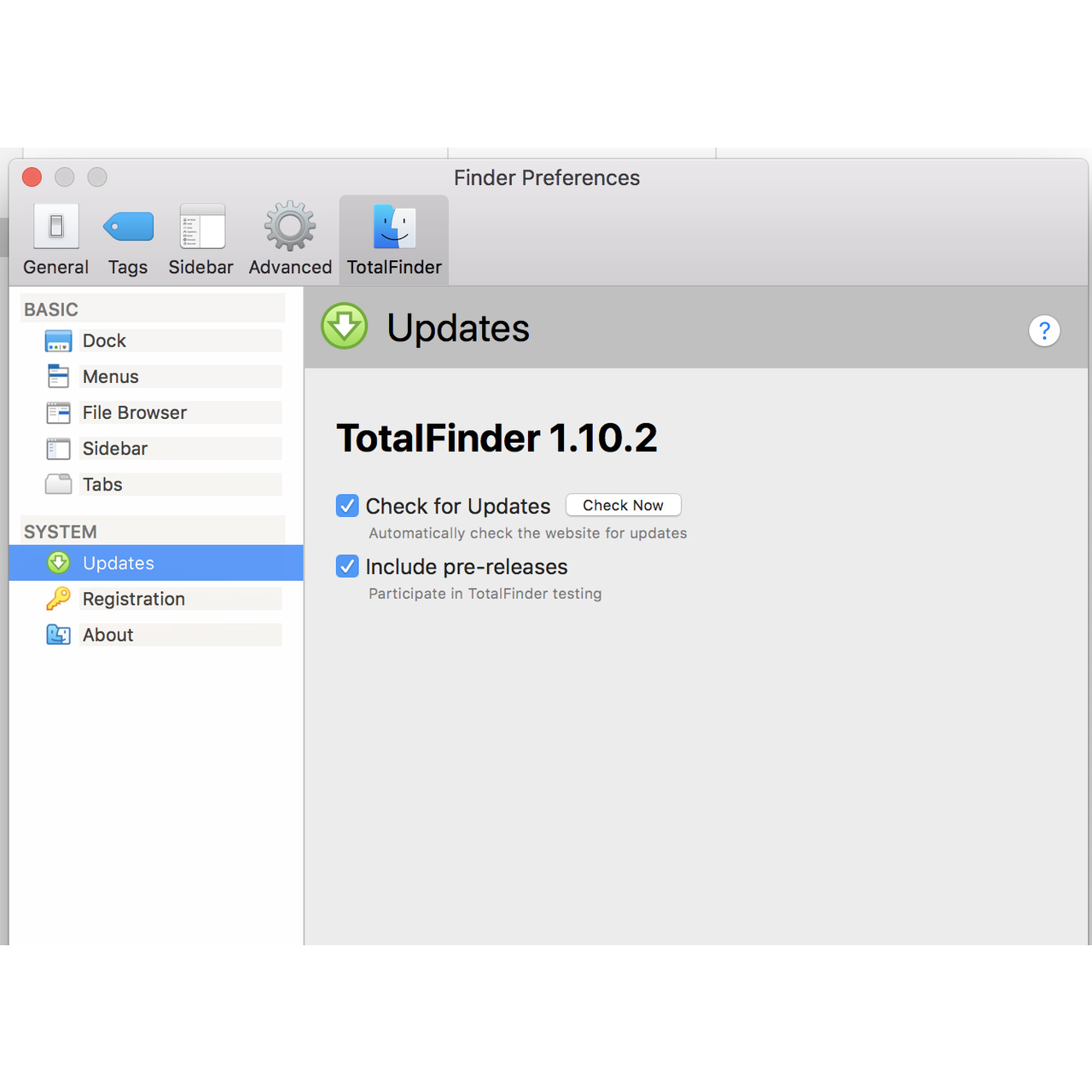Select the Sidebar row label in BASIC
The width and height of the screenshot is (1092, 1092).
pyautogui.click(x=115, y=449)
